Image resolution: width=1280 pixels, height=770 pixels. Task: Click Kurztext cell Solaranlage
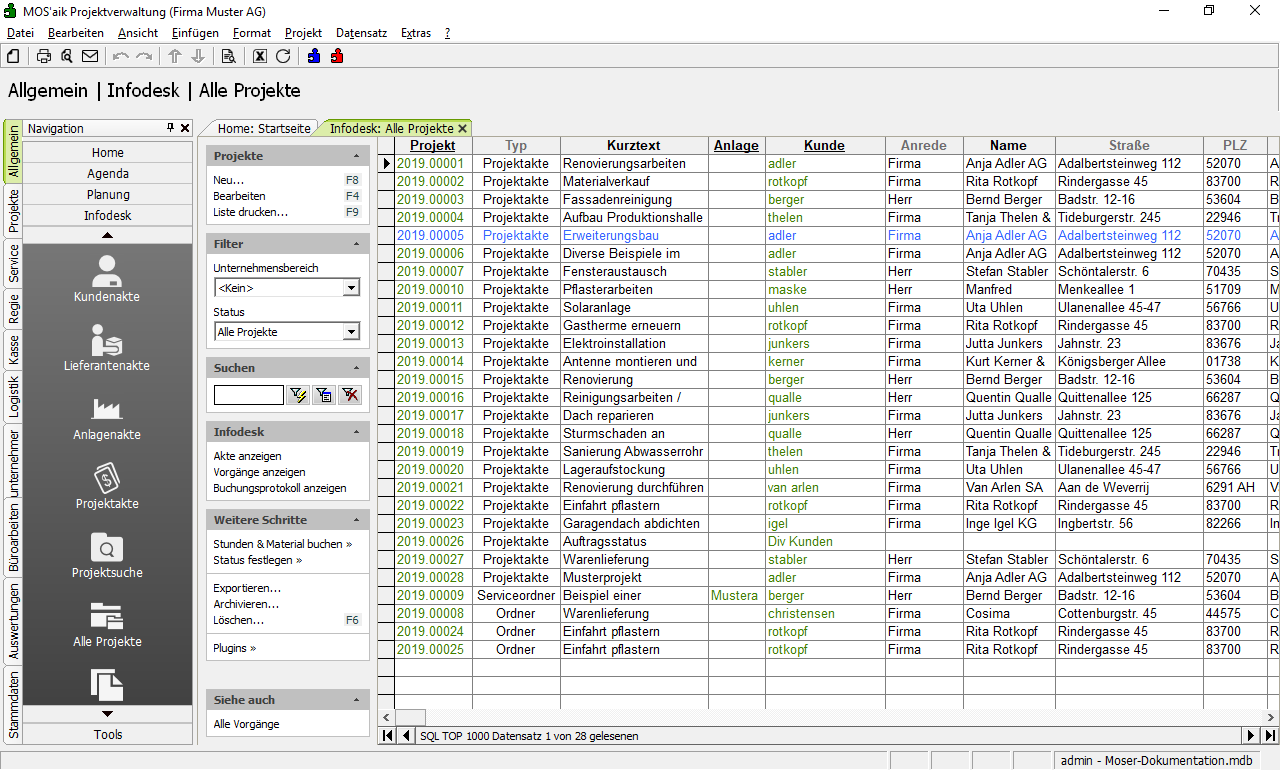pyautogui.click(x=634, y=308)
